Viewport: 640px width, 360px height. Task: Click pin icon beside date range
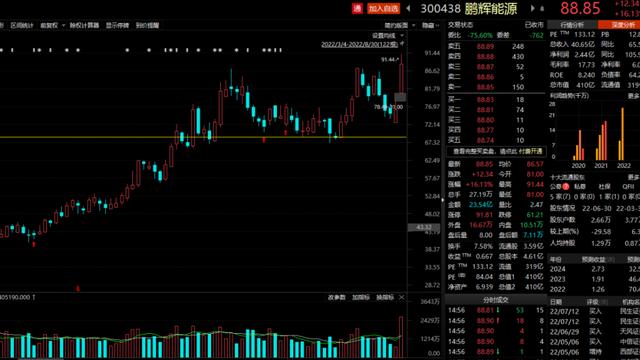(x=402, y=44)
